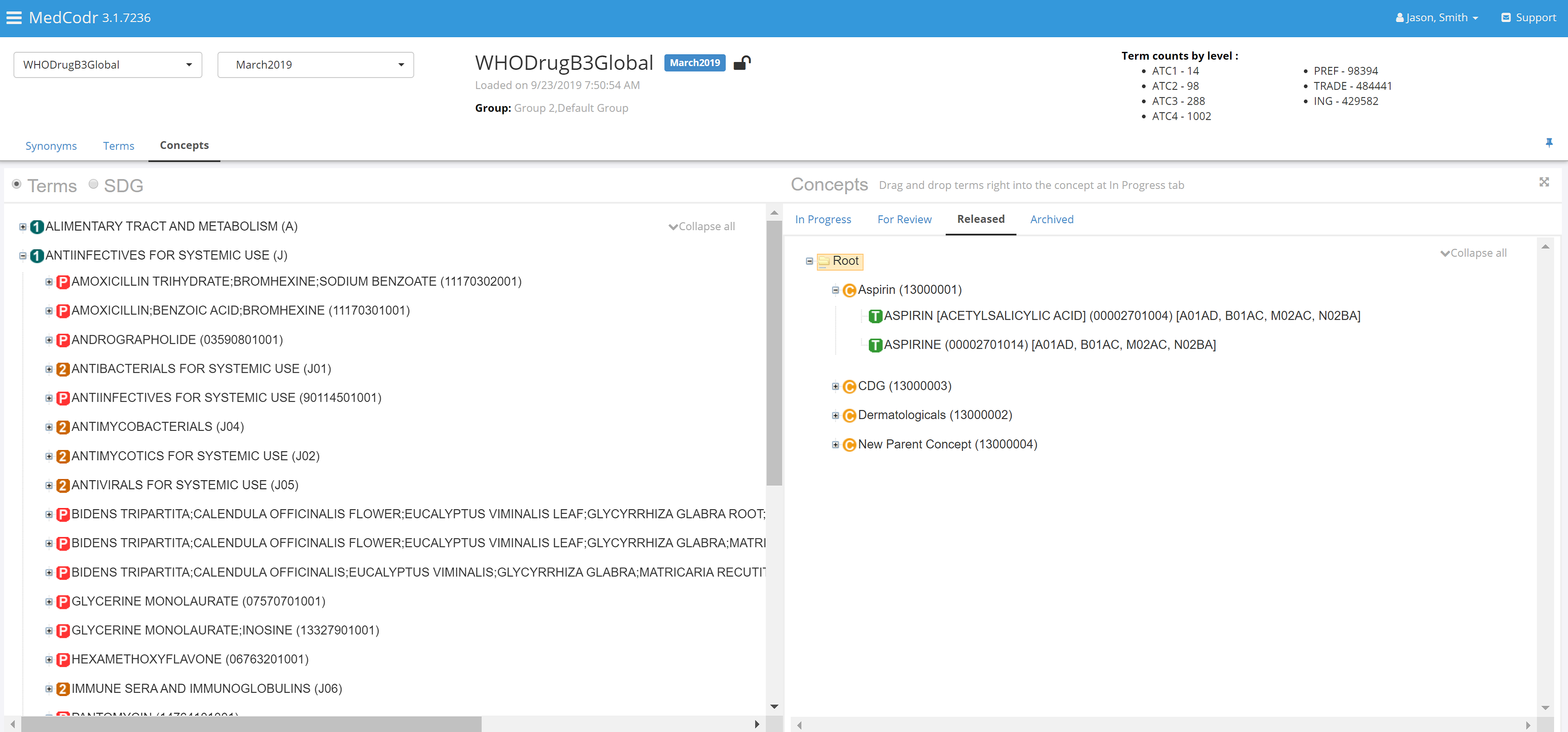Switch to the Synonyms tab
1568x732 pixels.
51,146
